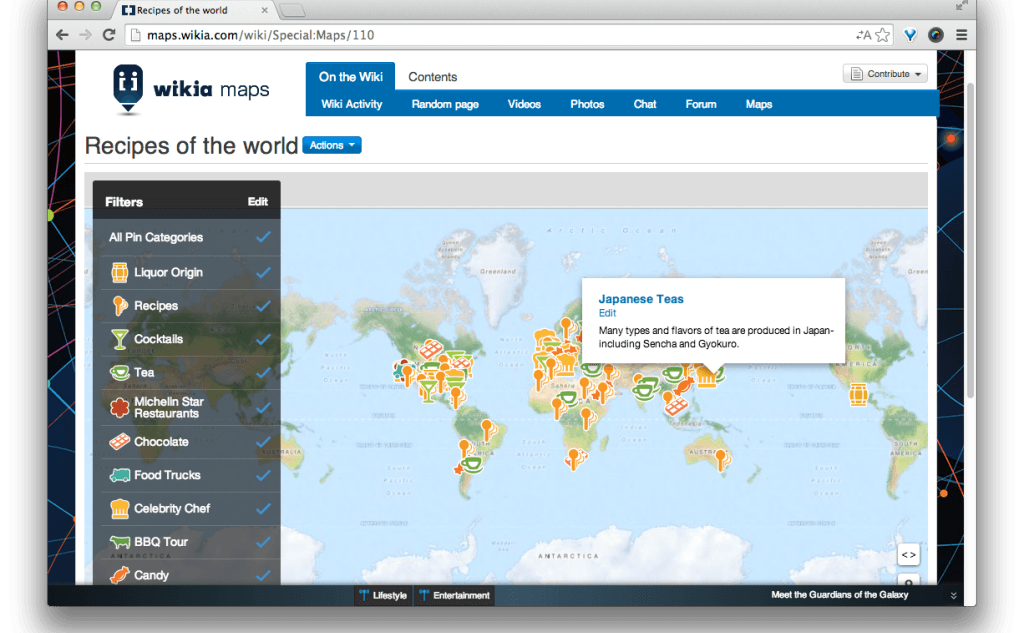The width and height of the screenshot is (1024, 633).
Task: Open the Chrome menu button
Action: [x=961, y=35]
